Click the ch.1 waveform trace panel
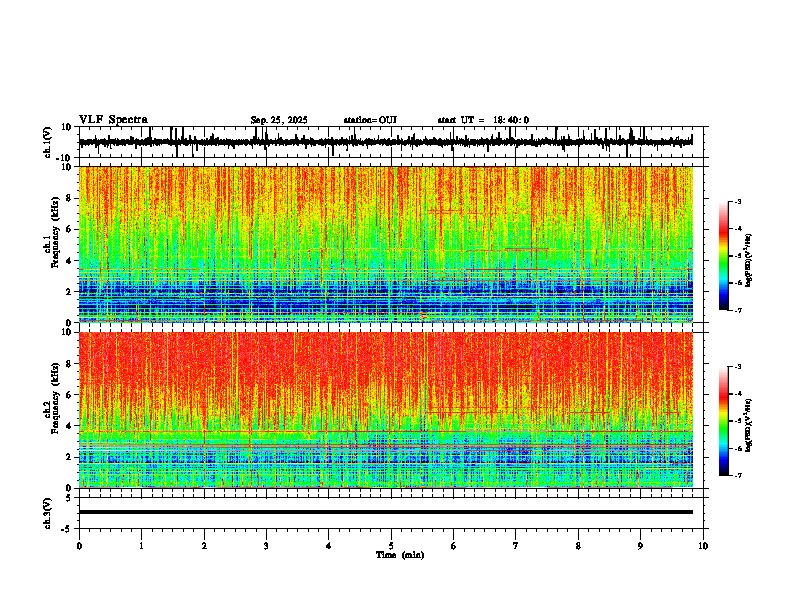This screenshot has width=792, height=612. click(x=391, y=142)
